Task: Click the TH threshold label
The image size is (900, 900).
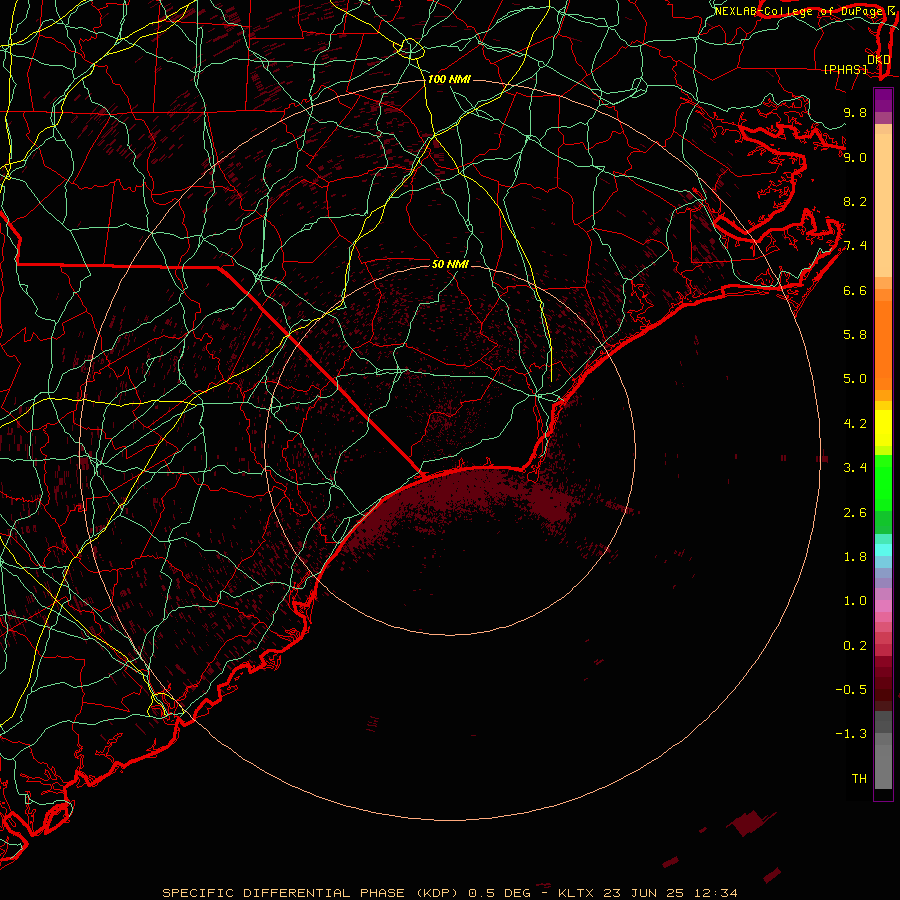Action: tap(859, 779)
